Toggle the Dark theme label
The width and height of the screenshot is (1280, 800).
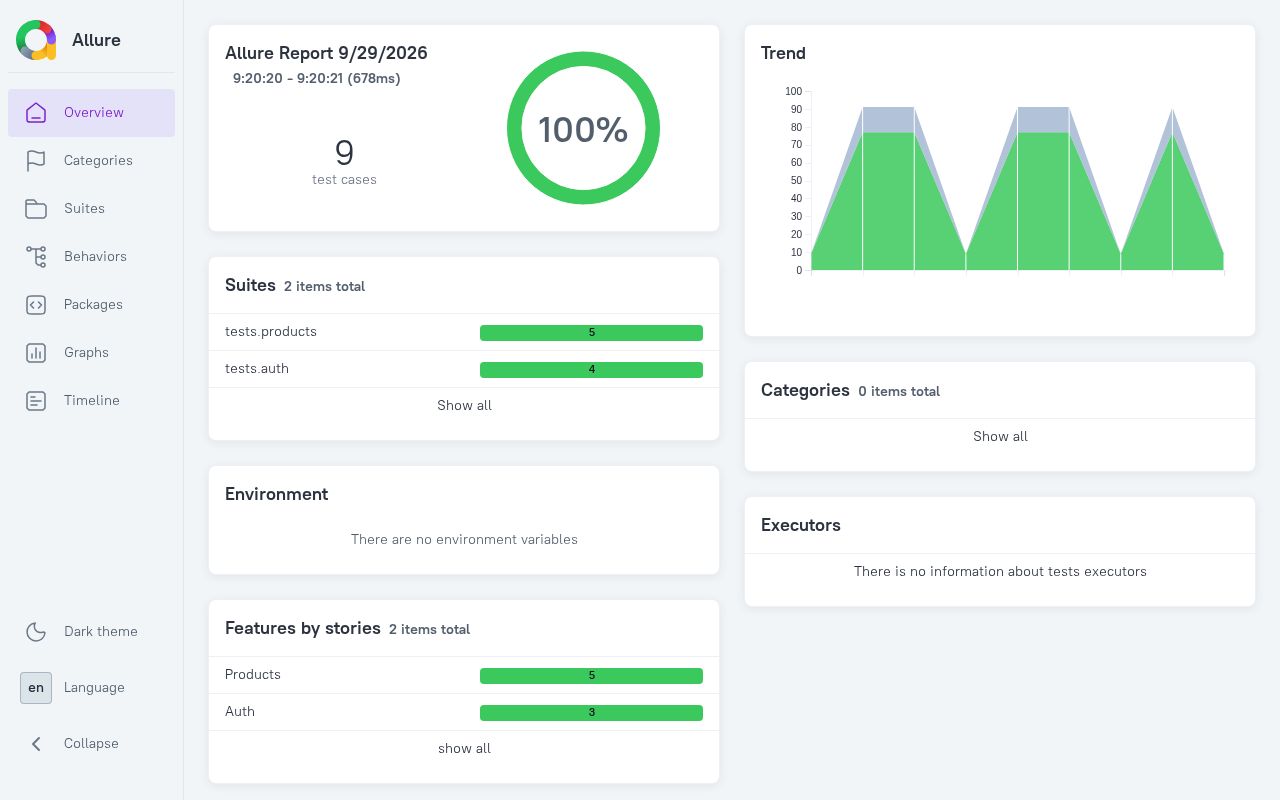(101, 631)
